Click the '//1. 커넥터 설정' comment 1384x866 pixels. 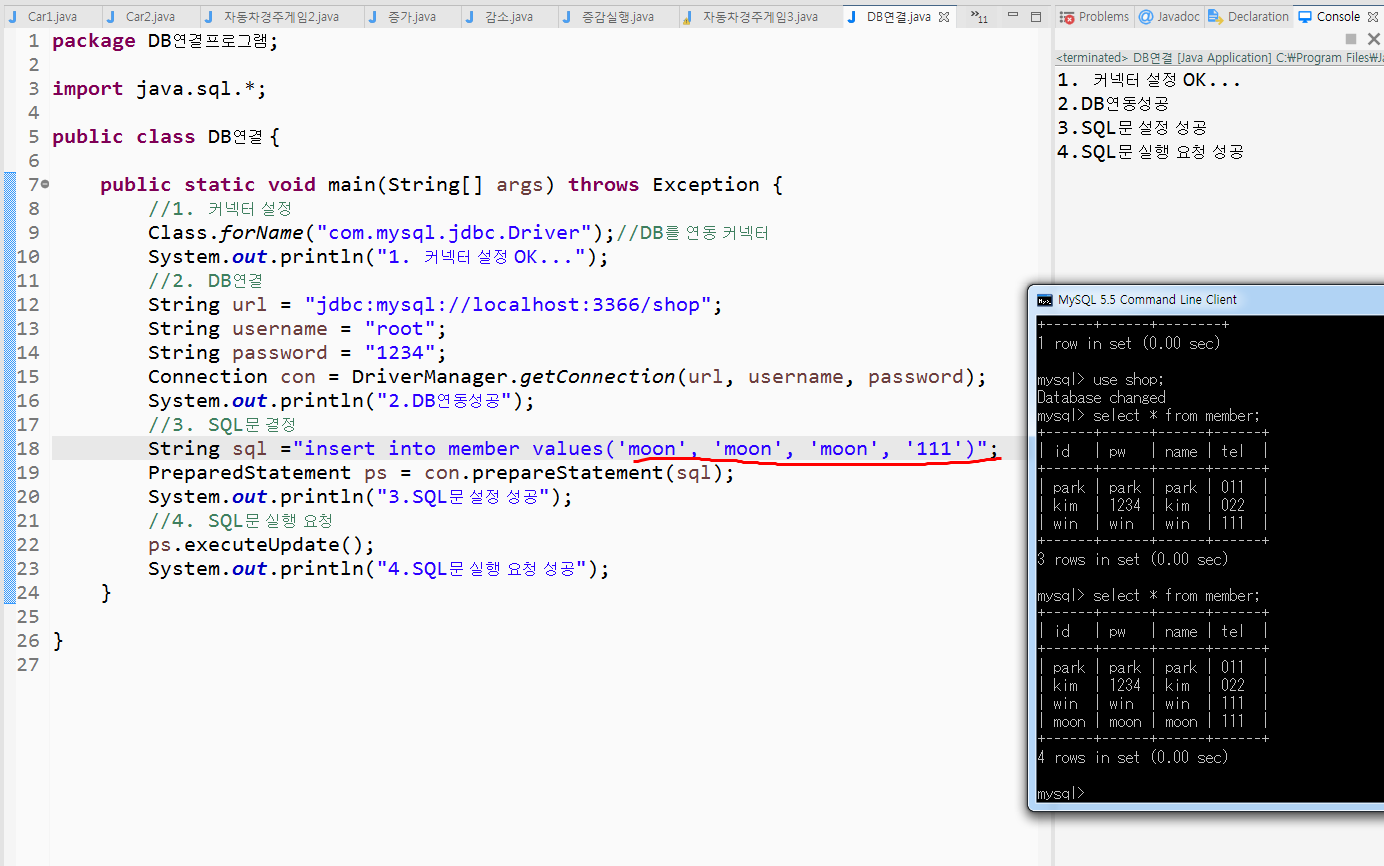[x=220, y=209]
